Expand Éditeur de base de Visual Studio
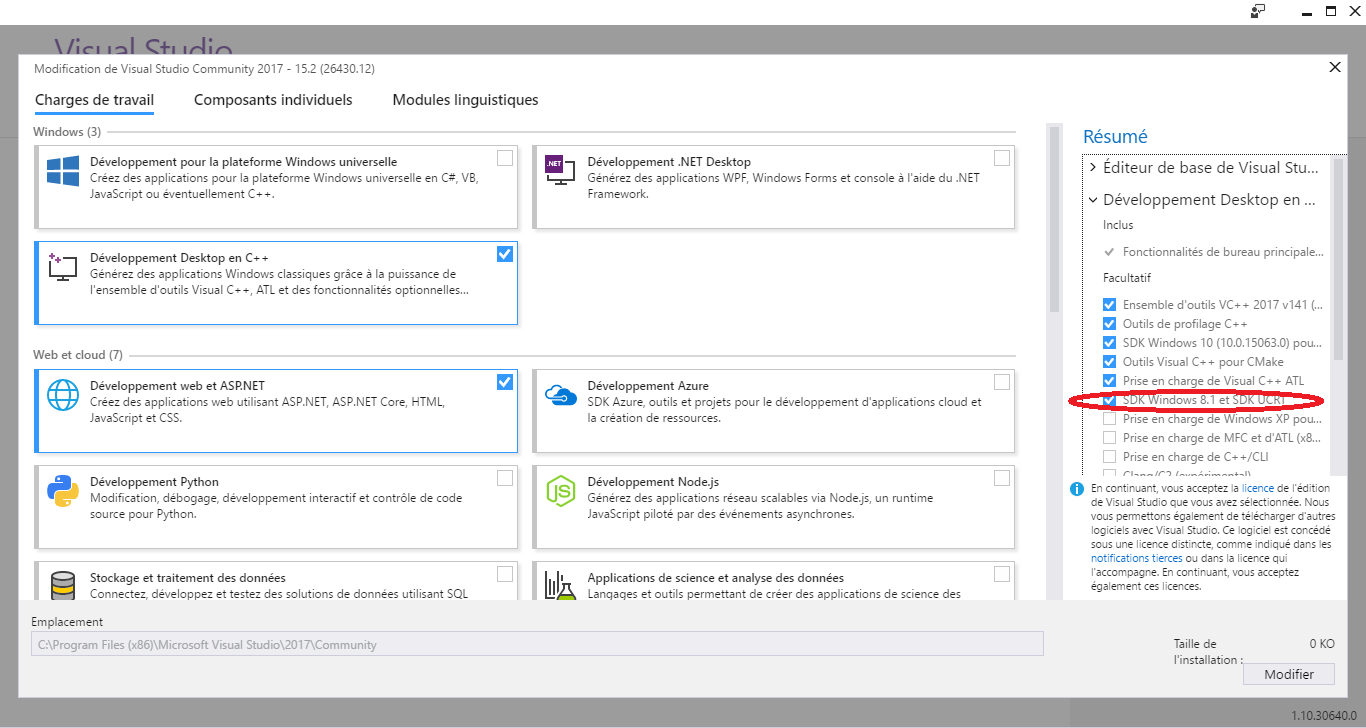The width and height of the screenshot is (1366, 728). [x=1093, y=168]
